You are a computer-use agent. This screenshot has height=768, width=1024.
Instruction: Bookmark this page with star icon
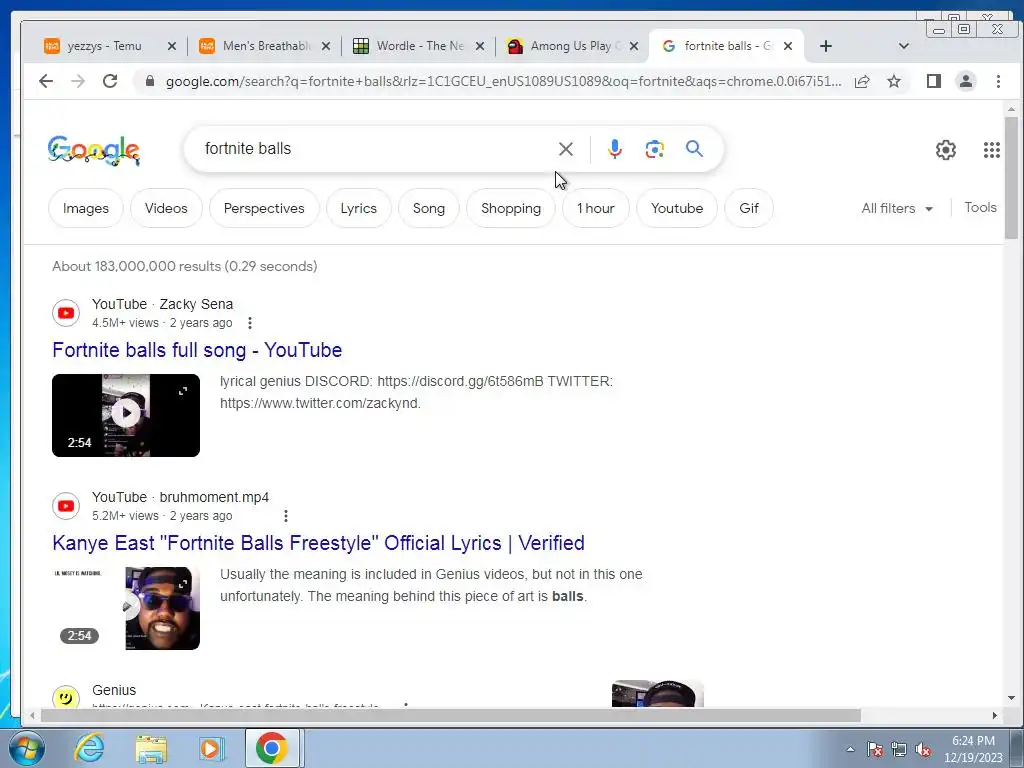pyautogui.click(x=894, y=81)
